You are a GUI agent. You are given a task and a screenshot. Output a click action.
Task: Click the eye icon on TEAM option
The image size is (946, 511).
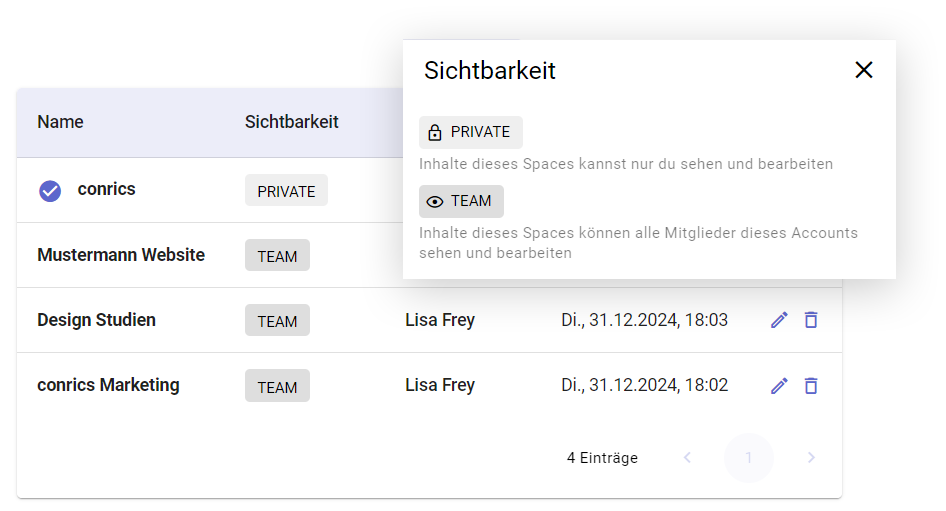[435, 201]
